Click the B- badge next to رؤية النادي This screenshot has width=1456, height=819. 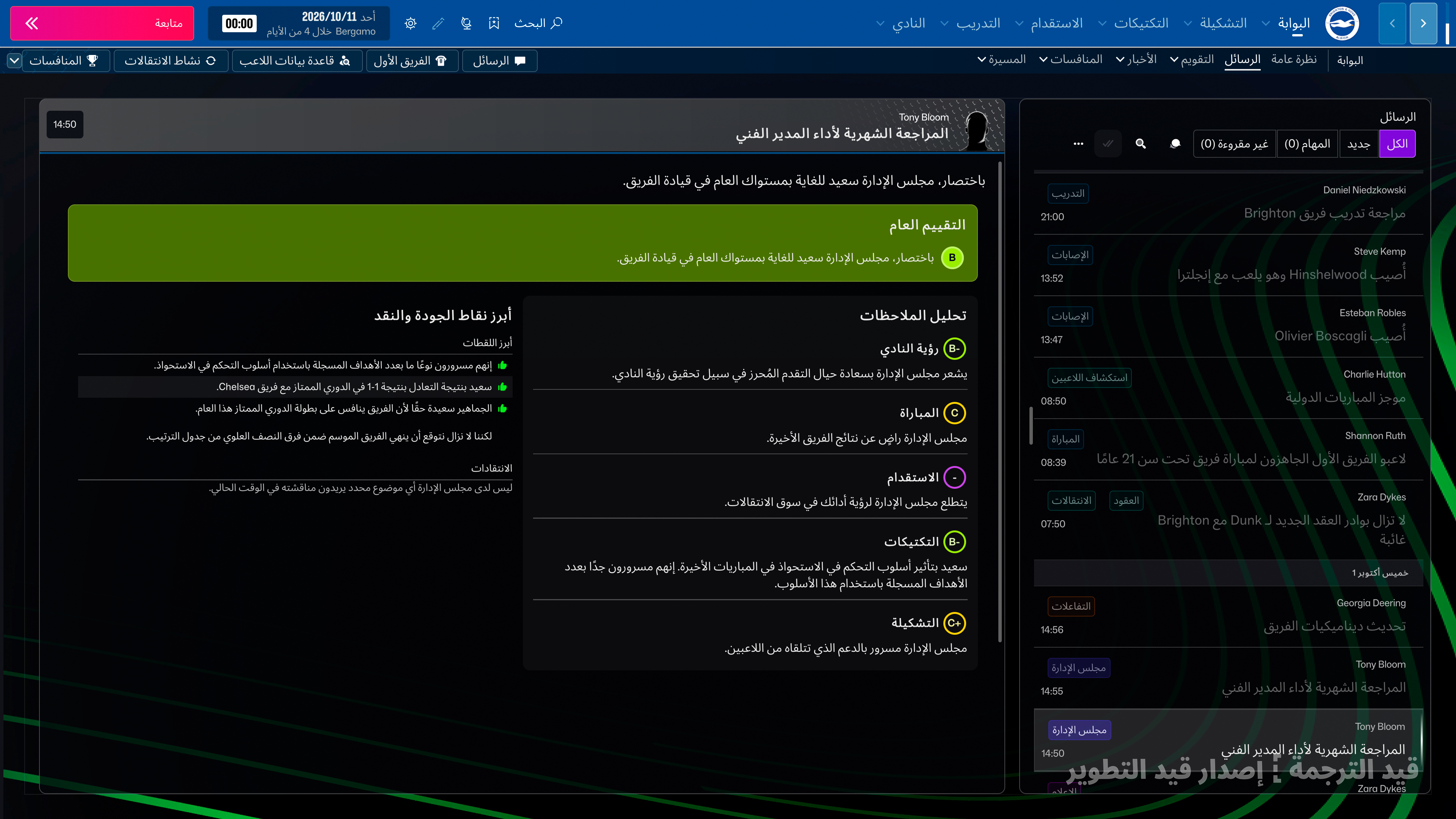(x=955, y=349)
